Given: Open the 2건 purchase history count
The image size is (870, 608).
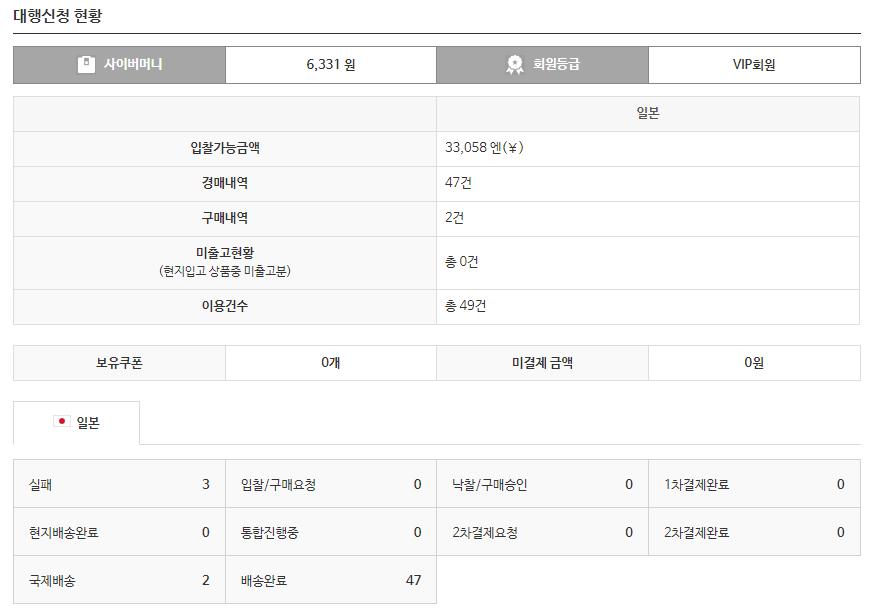Looking at the screenshot, I should [454, 218].
